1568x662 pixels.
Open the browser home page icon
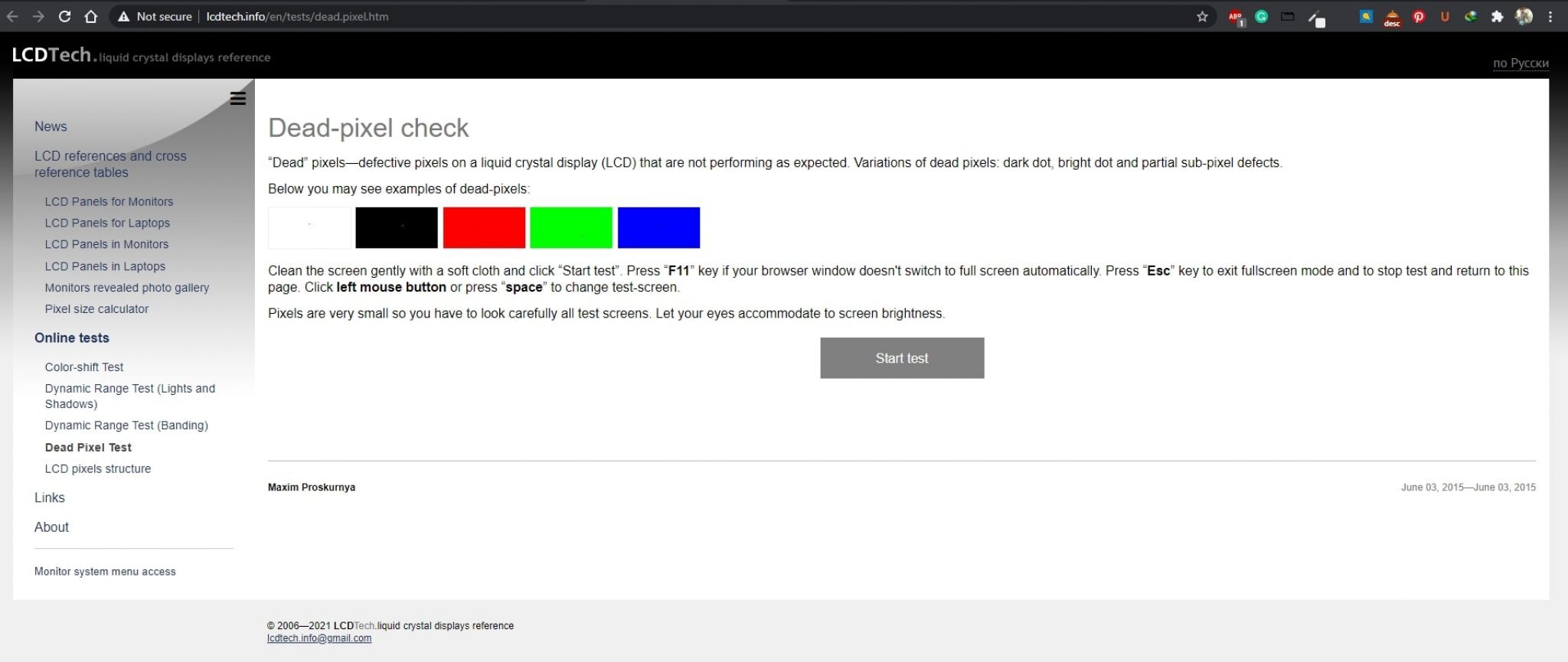[x=90, y=16]
